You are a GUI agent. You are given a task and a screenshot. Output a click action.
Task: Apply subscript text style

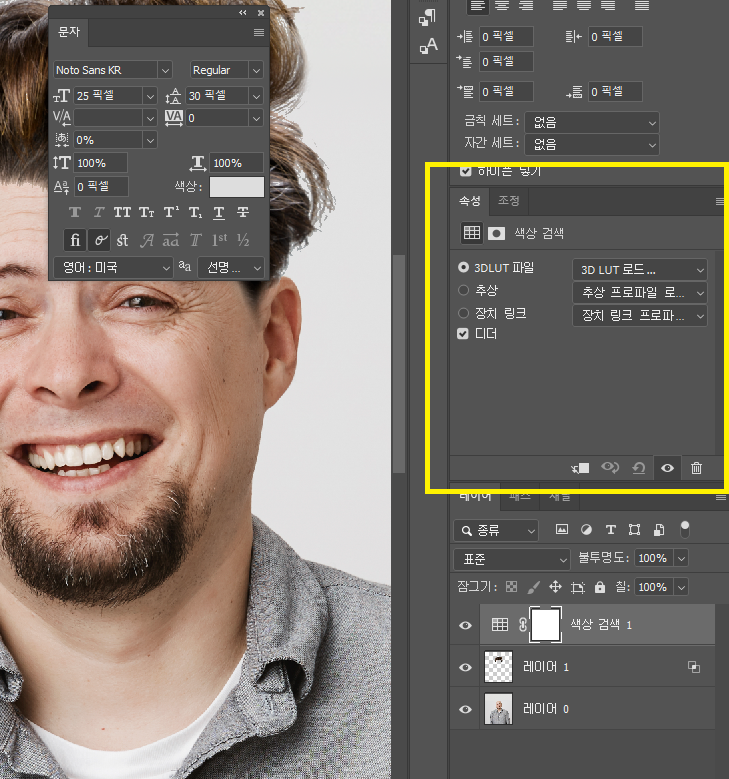195,213
